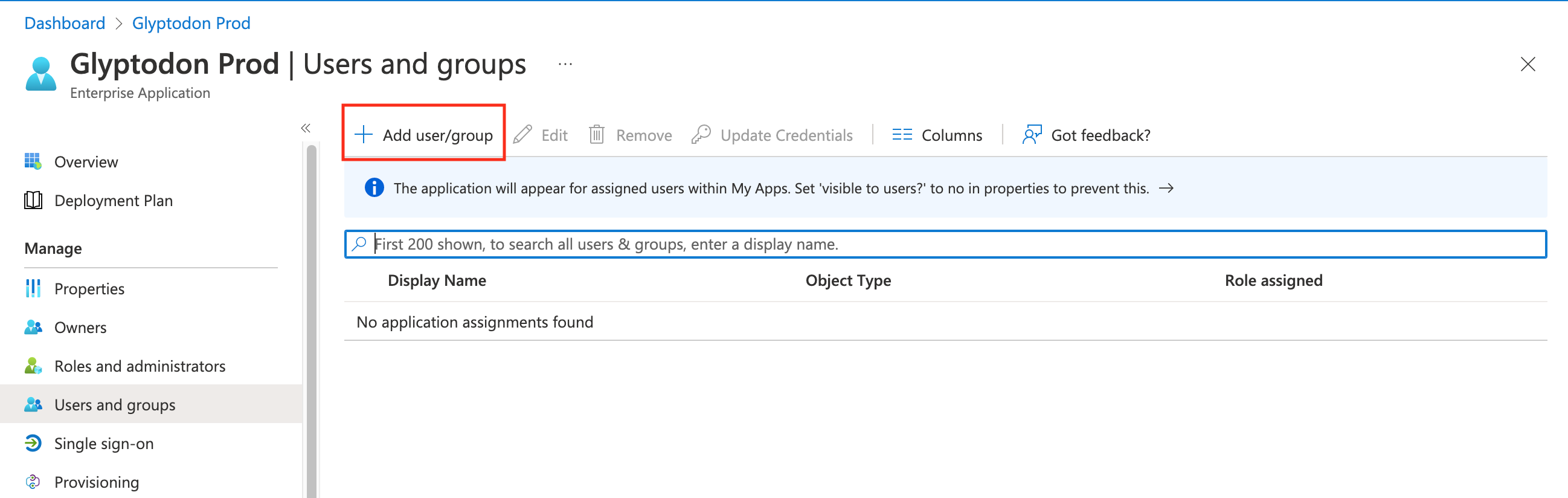Close the Users and groups blade
The image size is (1568, 498).
[1527, 65]
